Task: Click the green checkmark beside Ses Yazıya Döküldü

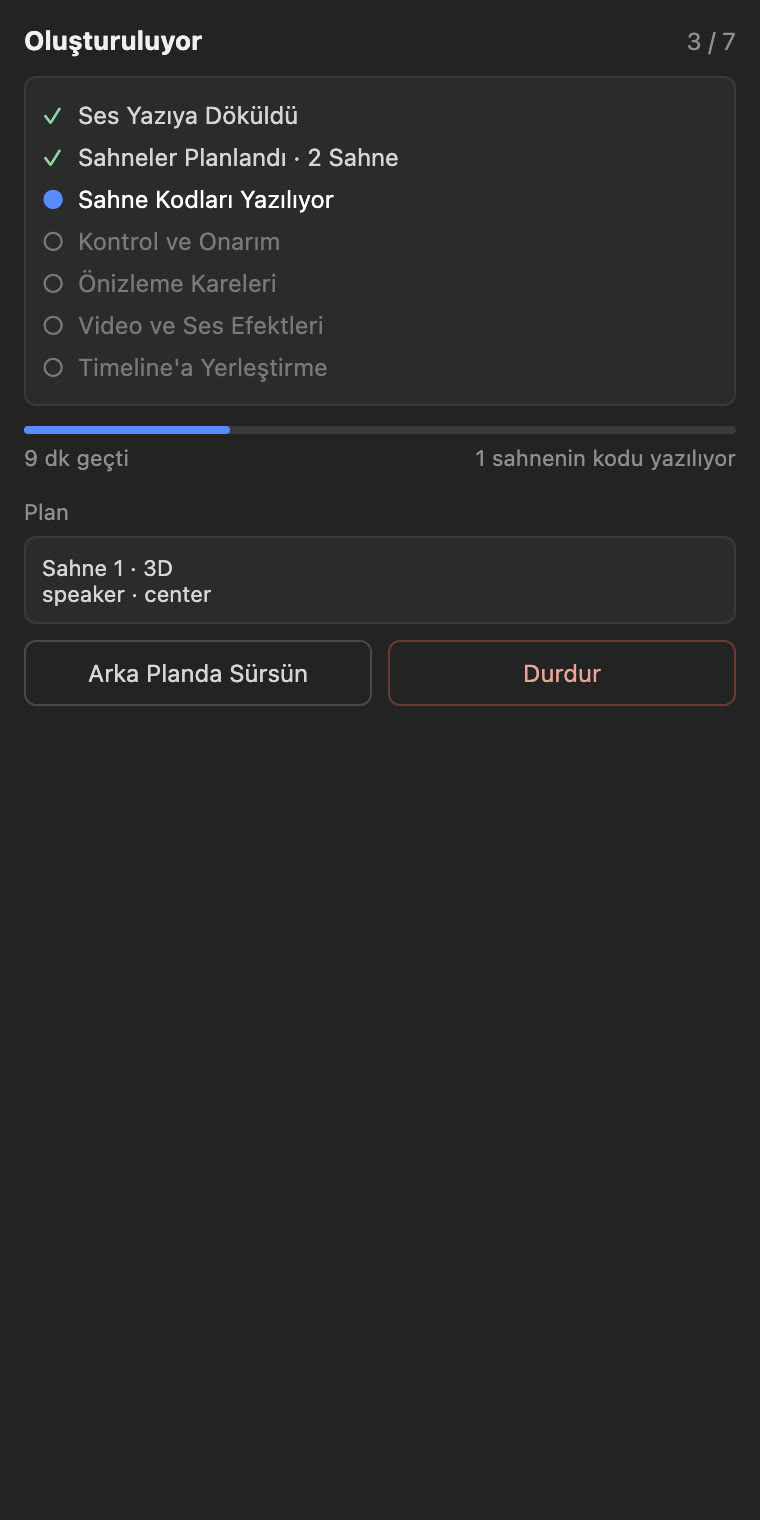Action: point(53,116)
